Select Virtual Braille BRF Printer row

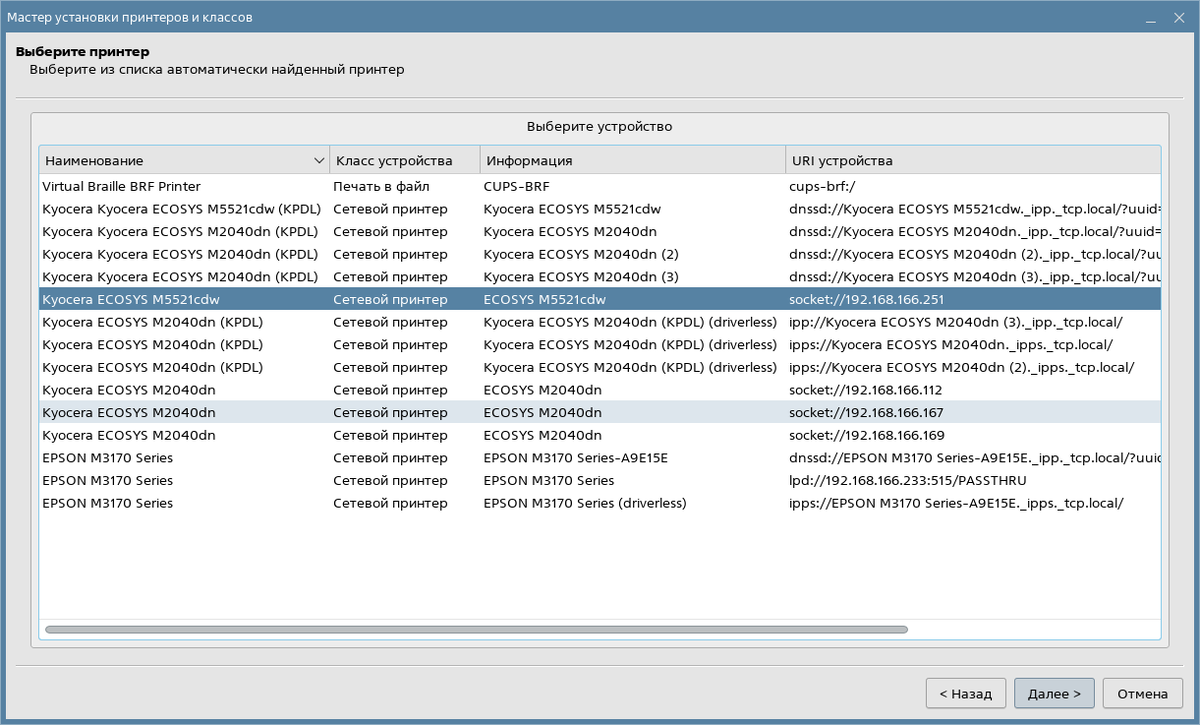click(600, 186)
